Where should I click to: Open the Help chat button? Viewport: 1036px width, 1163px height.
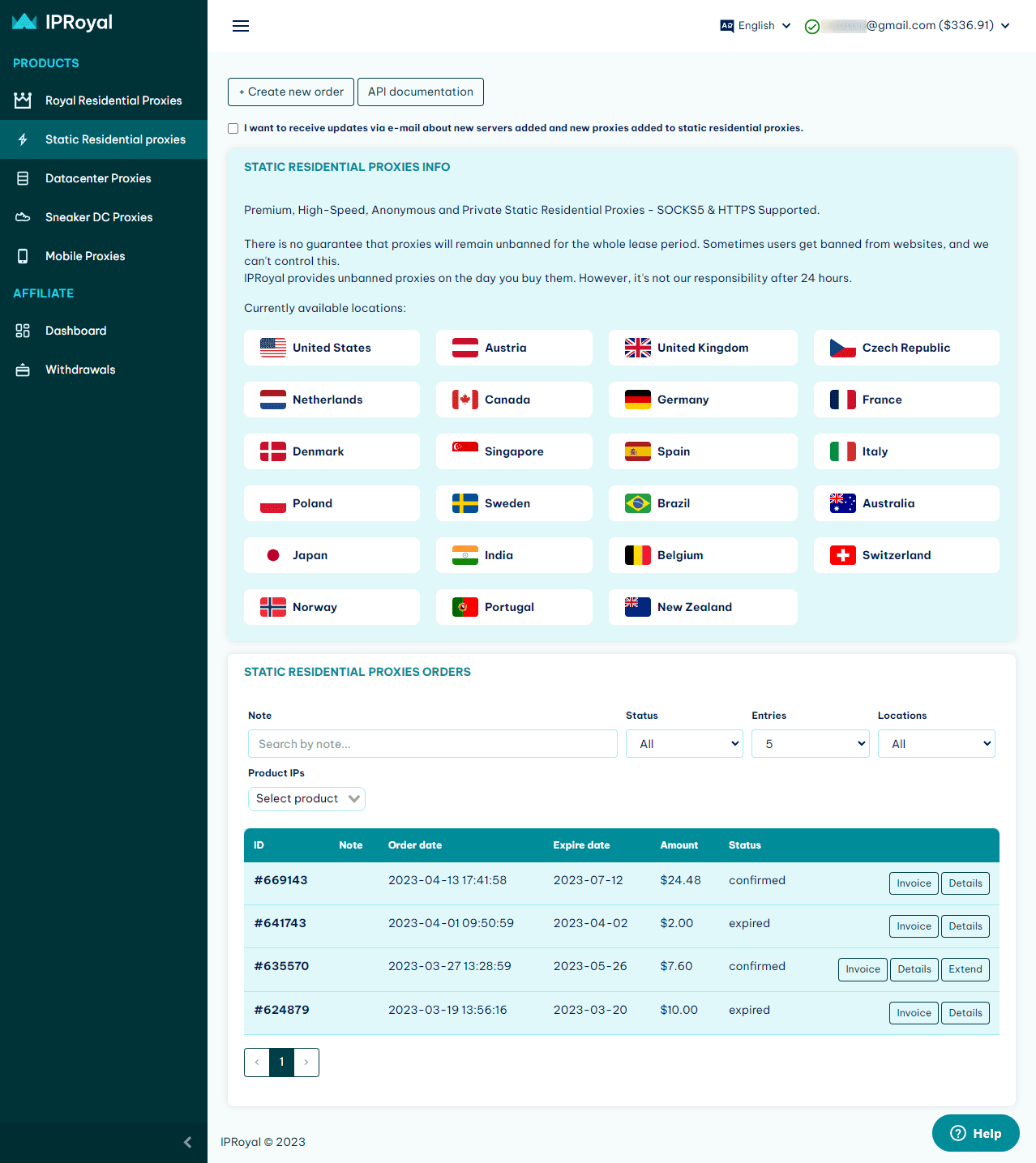(x=976, y=1133)
